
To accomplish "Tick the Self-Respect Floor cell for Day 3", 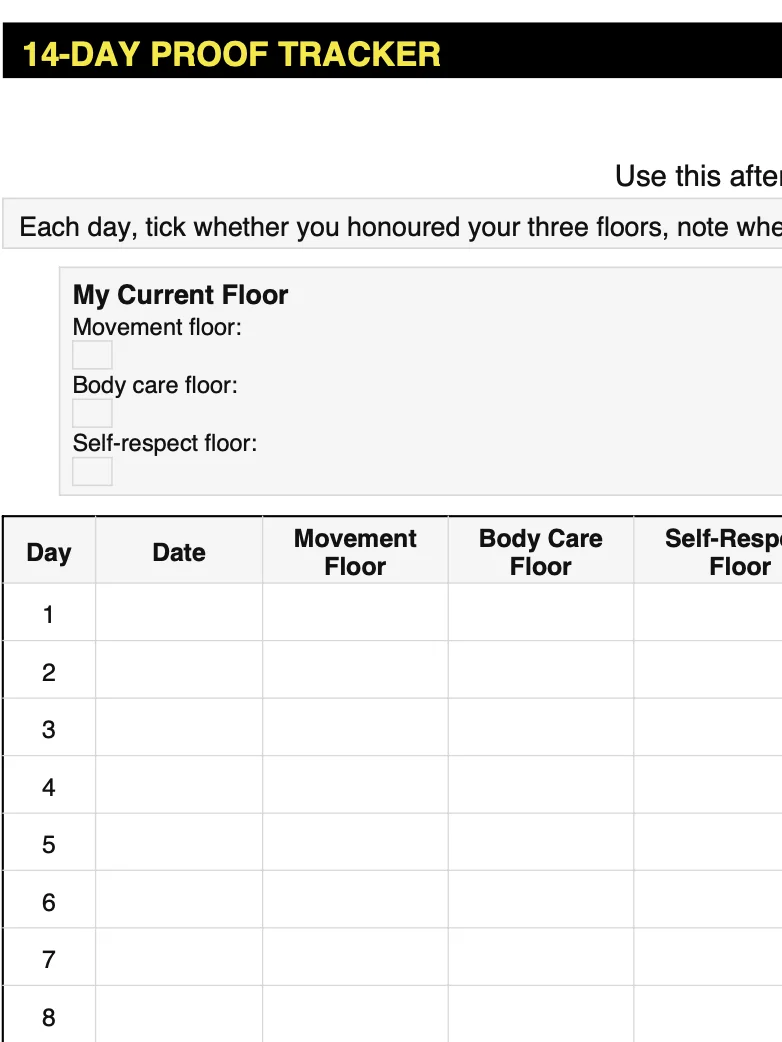I will [x=708, y=727].
